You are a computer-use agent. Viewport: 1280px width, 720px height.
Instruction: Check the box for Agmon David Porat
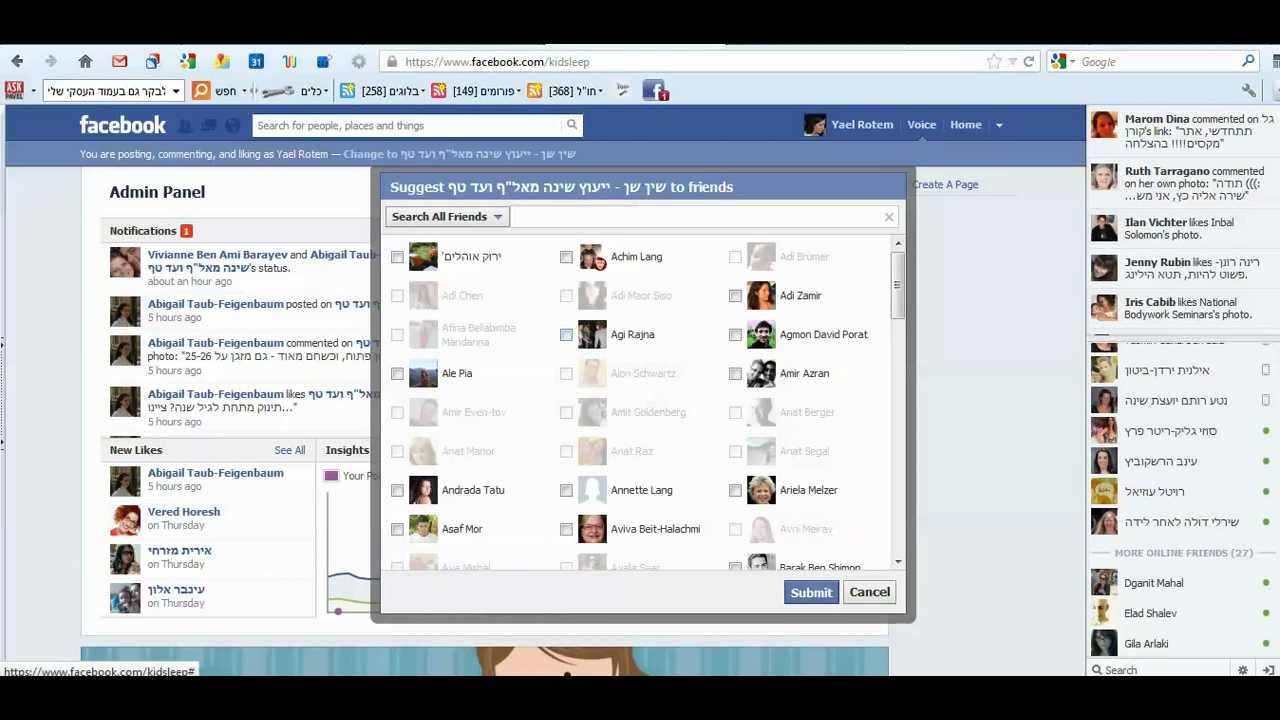click(x=735, y=335)
